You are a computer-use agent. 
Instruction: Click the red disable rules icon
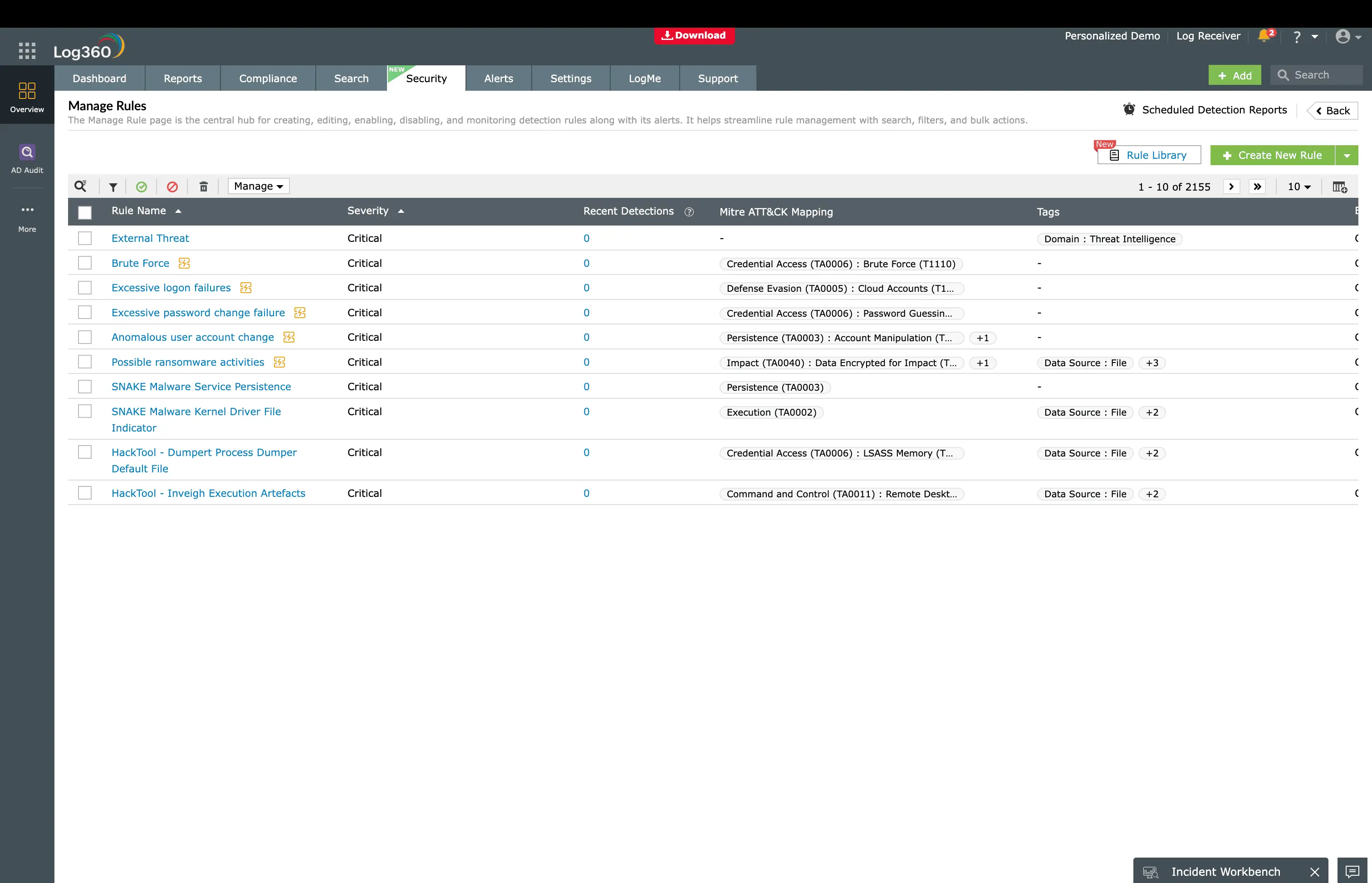point(172,187)
